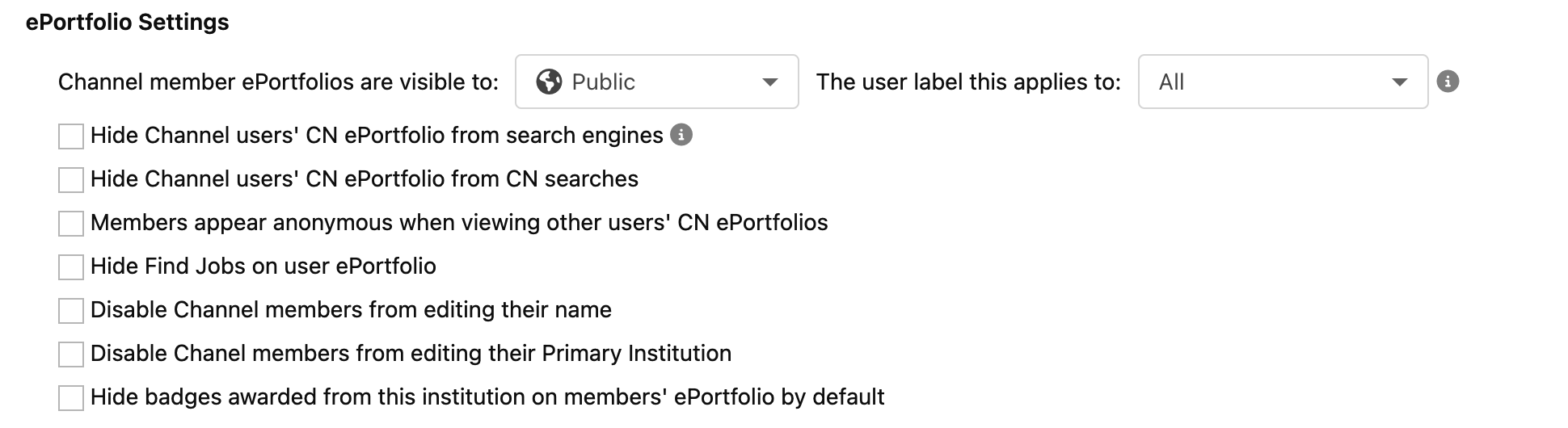The width and height of the screenshot is (1568, 428).
Task: Enable hide badges by default checkbox
Action: pos(71,398)
